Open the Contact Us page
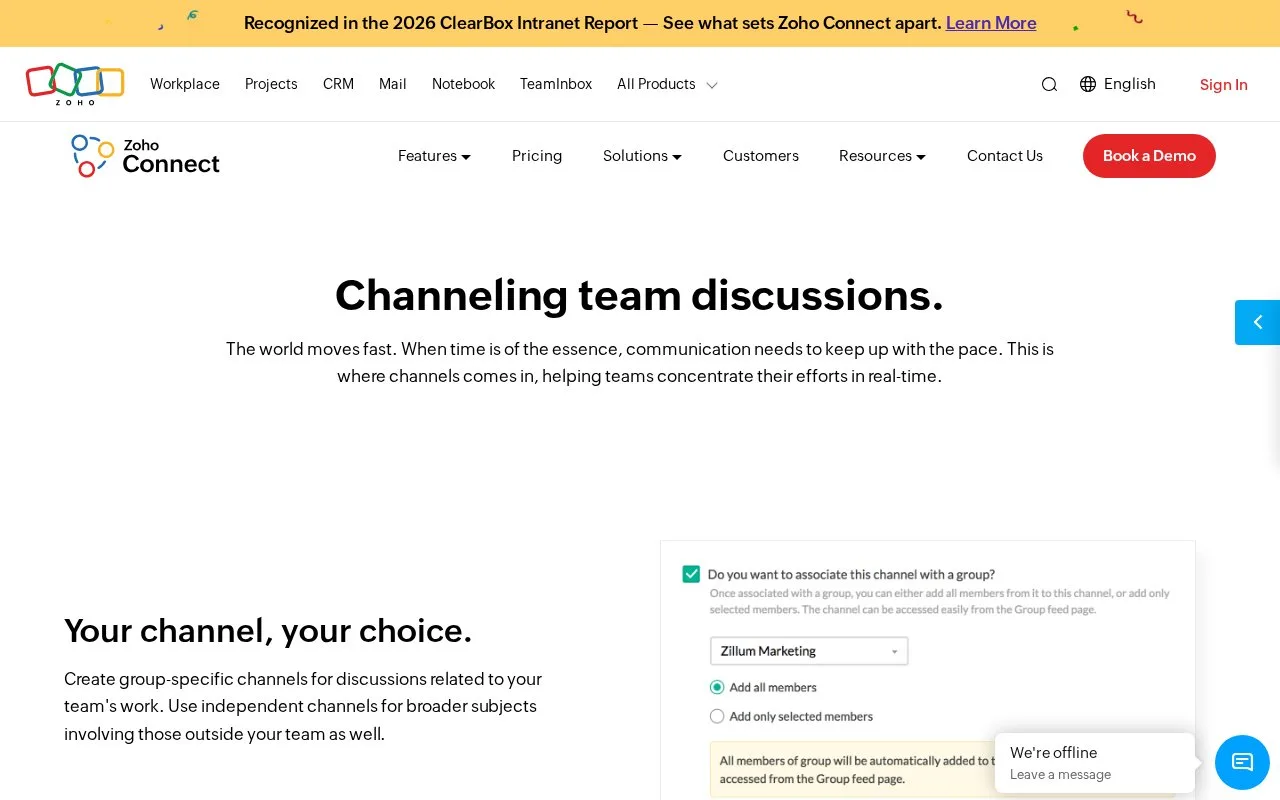Screen dimensions: 1280x800 [1005, 156]
